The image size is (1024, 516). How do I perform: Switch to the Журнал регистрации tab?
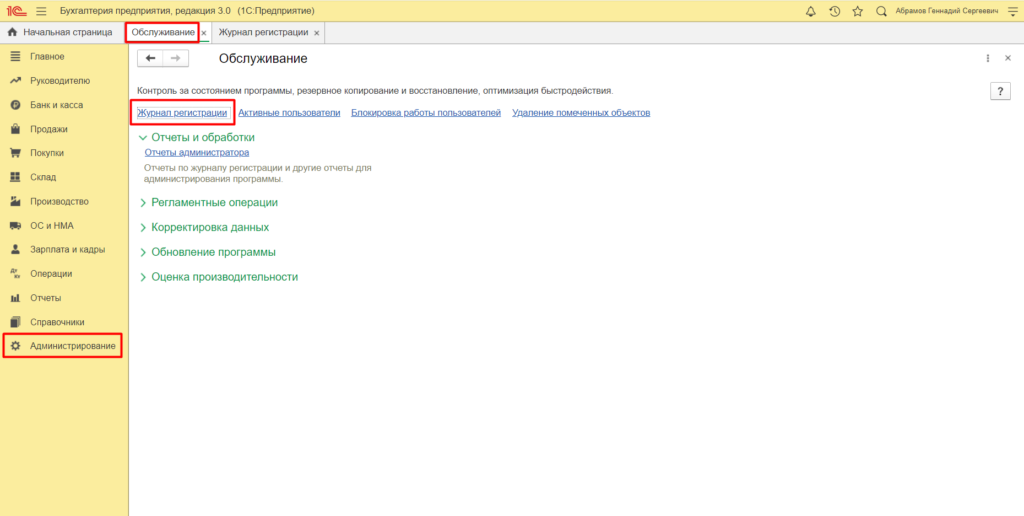[x=264, y=33]
